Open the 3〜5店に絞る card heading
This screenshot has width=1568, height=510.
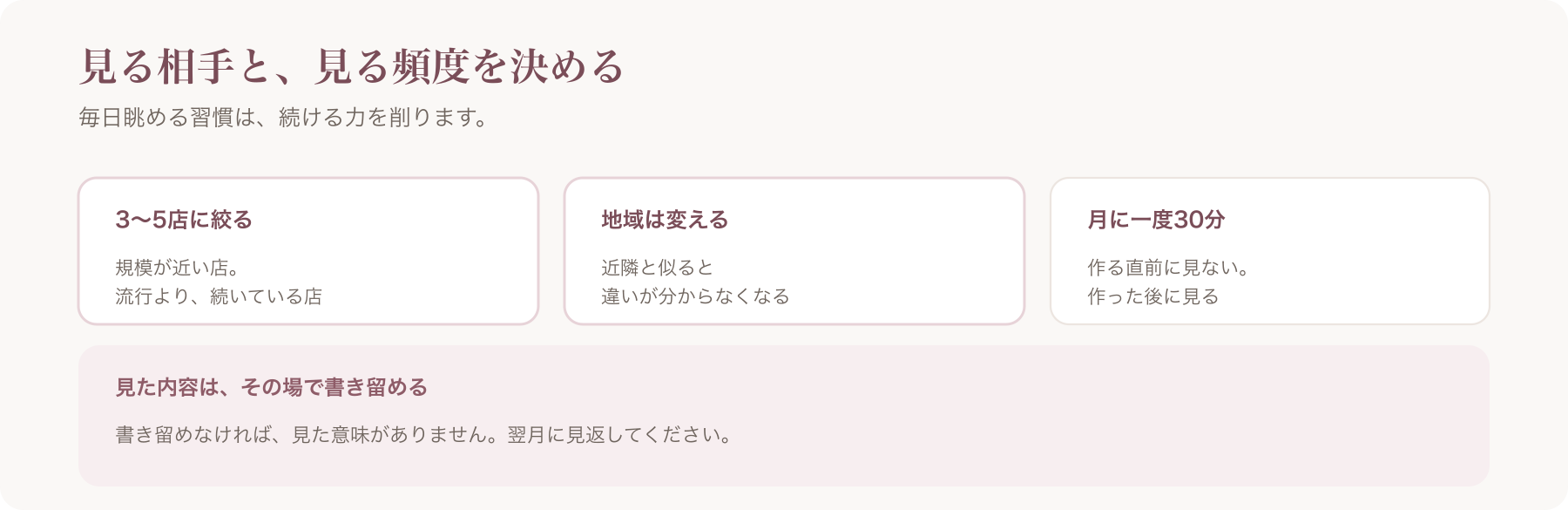point(184,220)
